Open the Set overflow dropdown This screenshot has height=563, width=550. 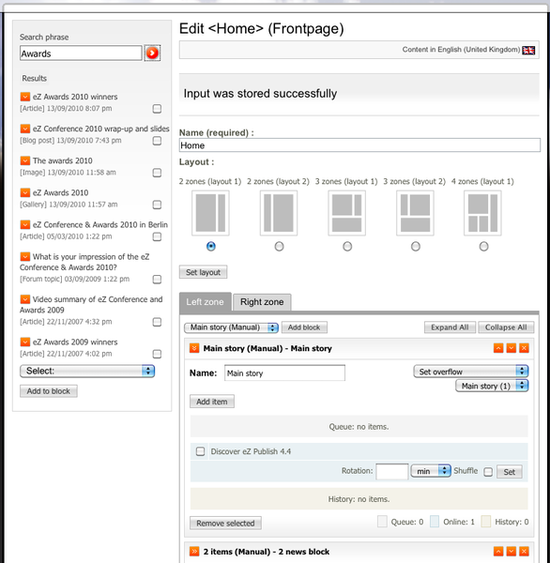(471, 371)
